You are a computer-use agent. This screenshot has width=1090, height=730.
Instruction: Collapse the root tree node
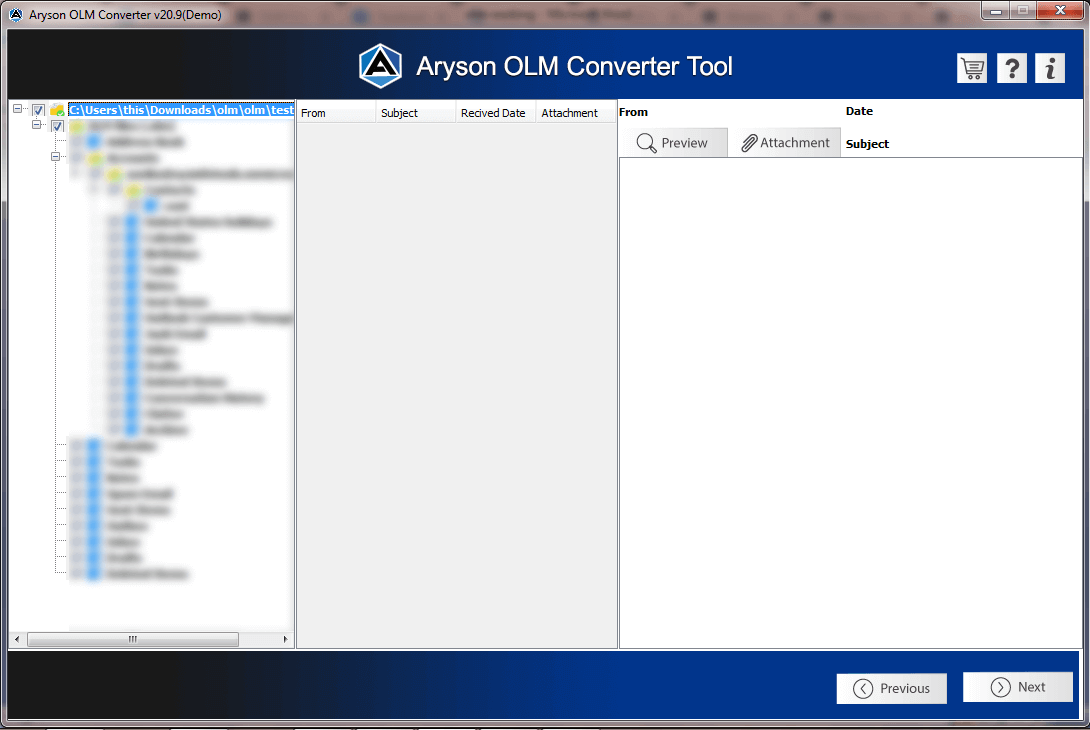(x=15, y=108)
